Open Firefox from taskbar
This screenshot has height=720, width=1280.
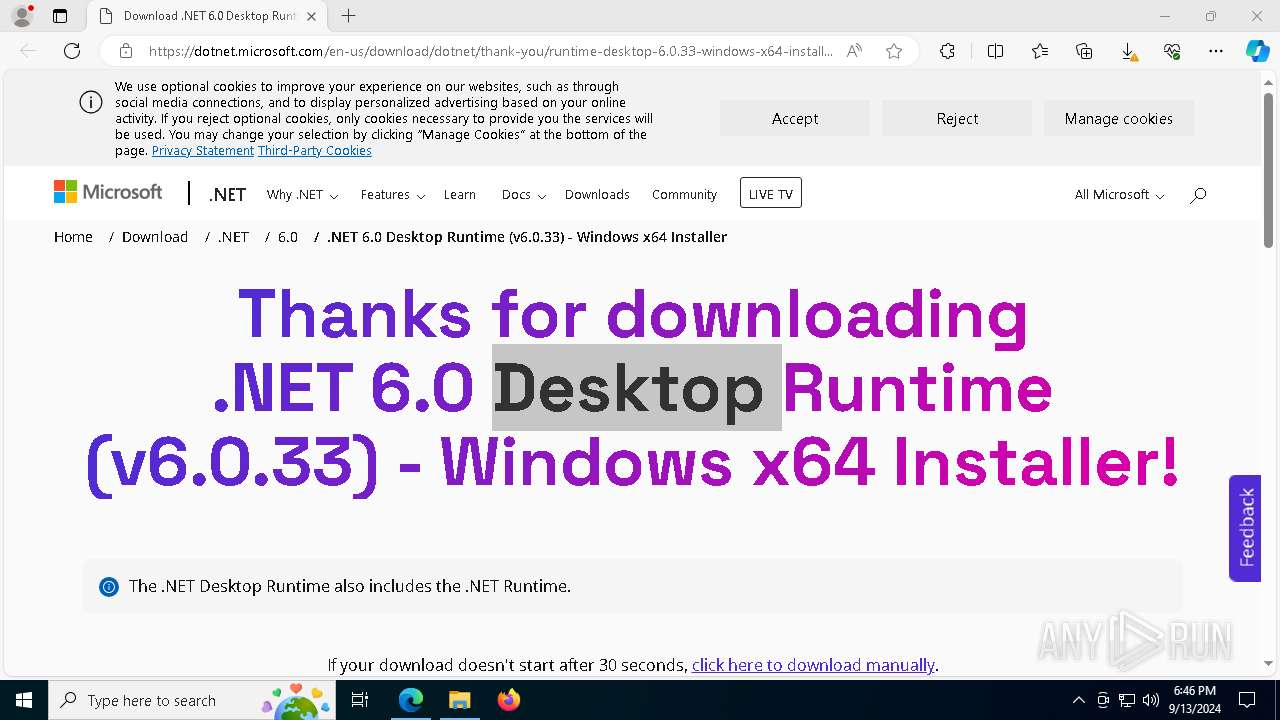tap(508, 700)
